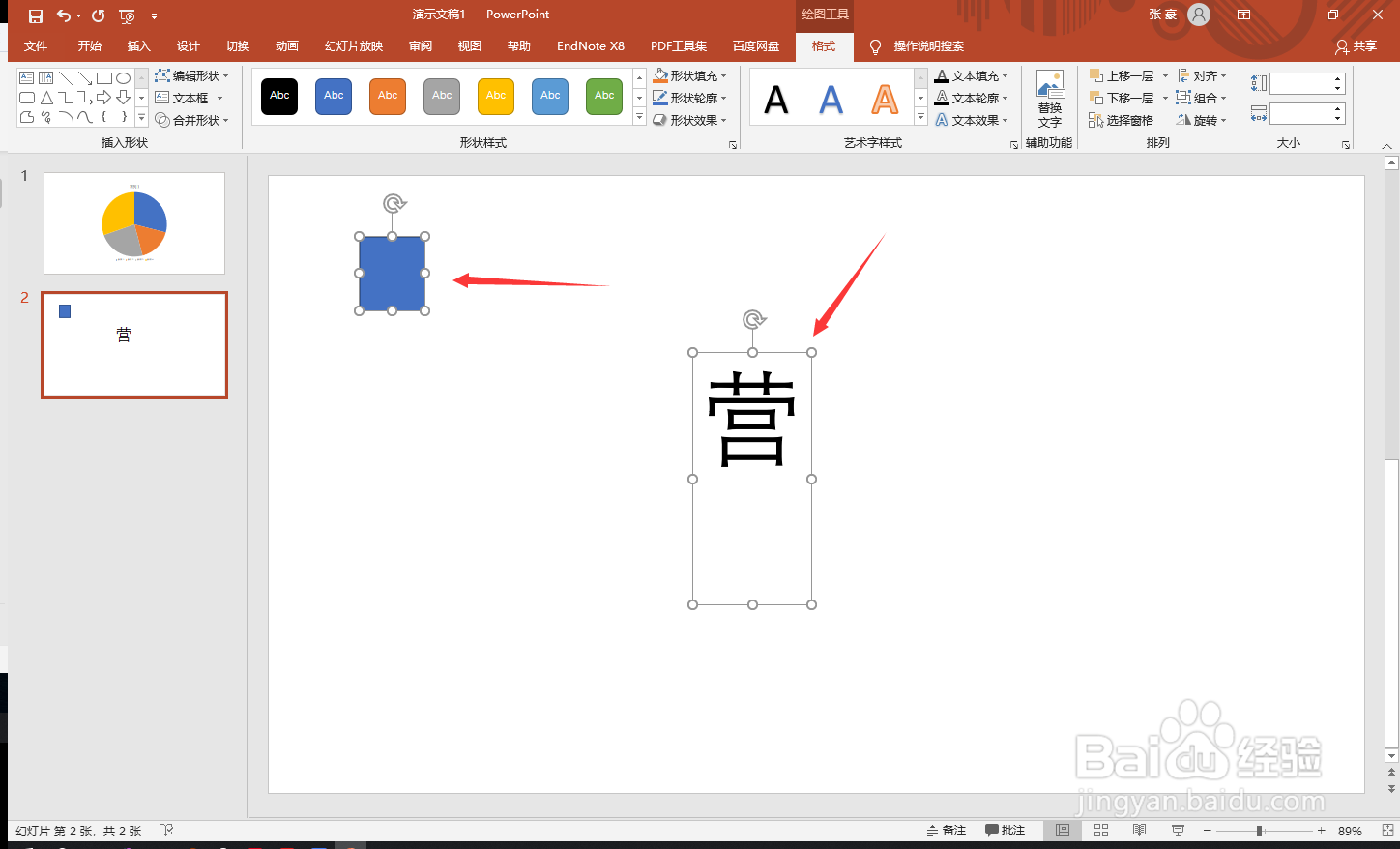Image resolution: width=1400 pixels, height=849 pixels.
Task: Toggle the 备注 notes pane
Action: (x=947, y=831)
